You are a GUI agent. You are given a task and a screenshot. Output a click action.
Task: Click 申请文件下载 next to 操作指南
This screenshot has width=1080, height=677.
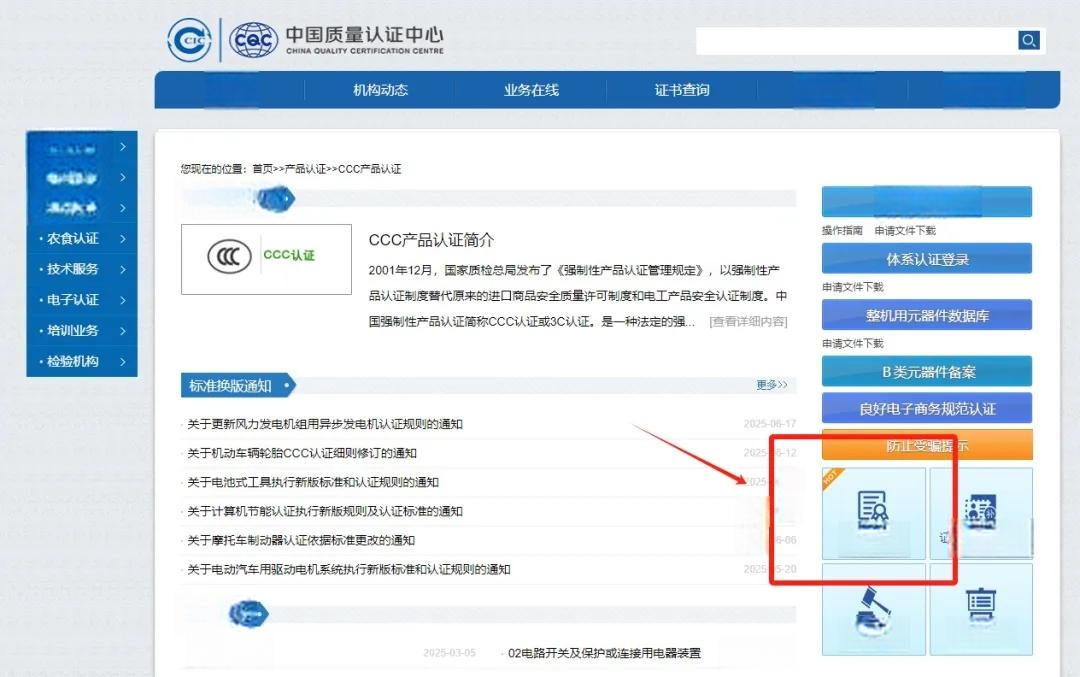(905, 231)
